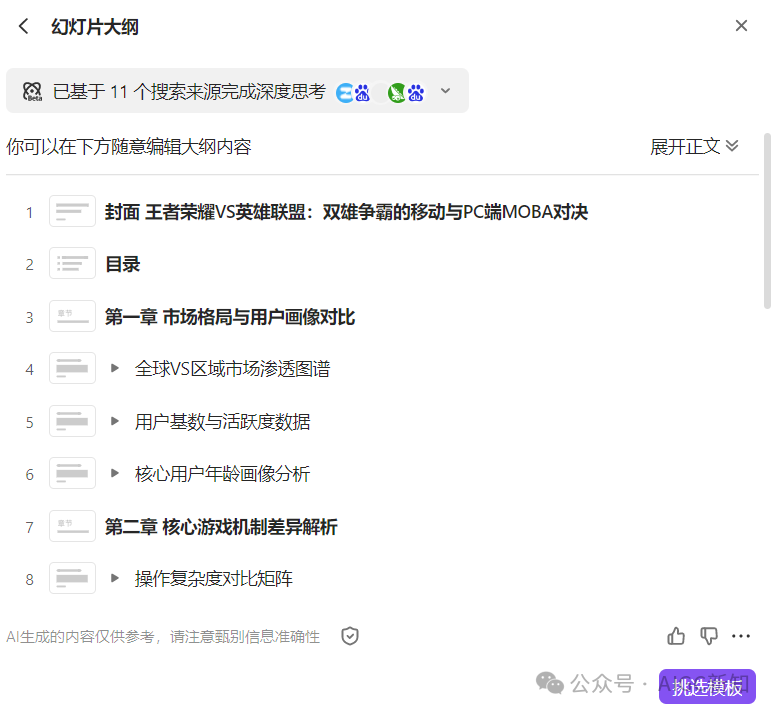The width and height of the screenshot is (774, 714).
Task: Select thumbnail for 第二章 chapter slide
Action: tap(72, 526)
